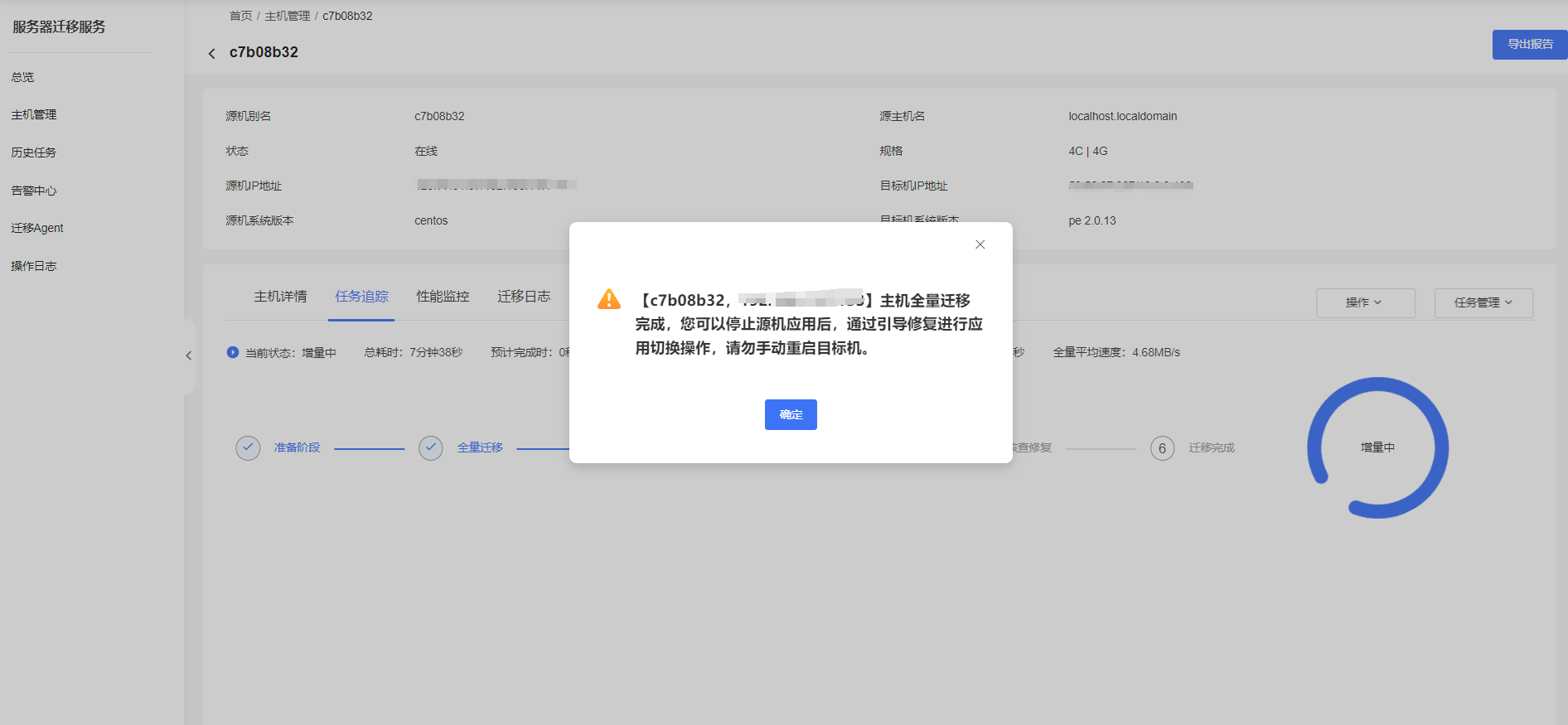Switch to the 任务追踪 tab

[361, 297]
